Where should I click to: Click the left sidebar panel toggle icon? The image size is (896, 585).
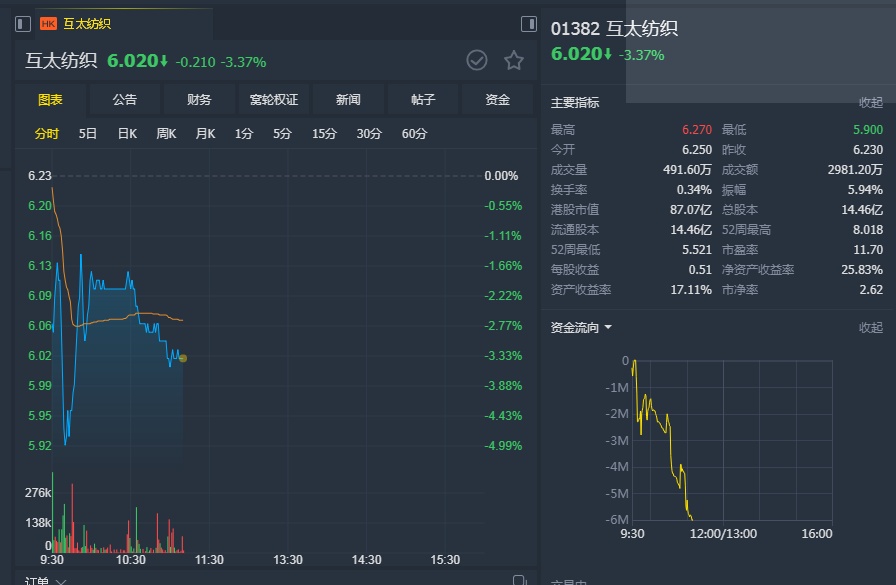(23, 24)
